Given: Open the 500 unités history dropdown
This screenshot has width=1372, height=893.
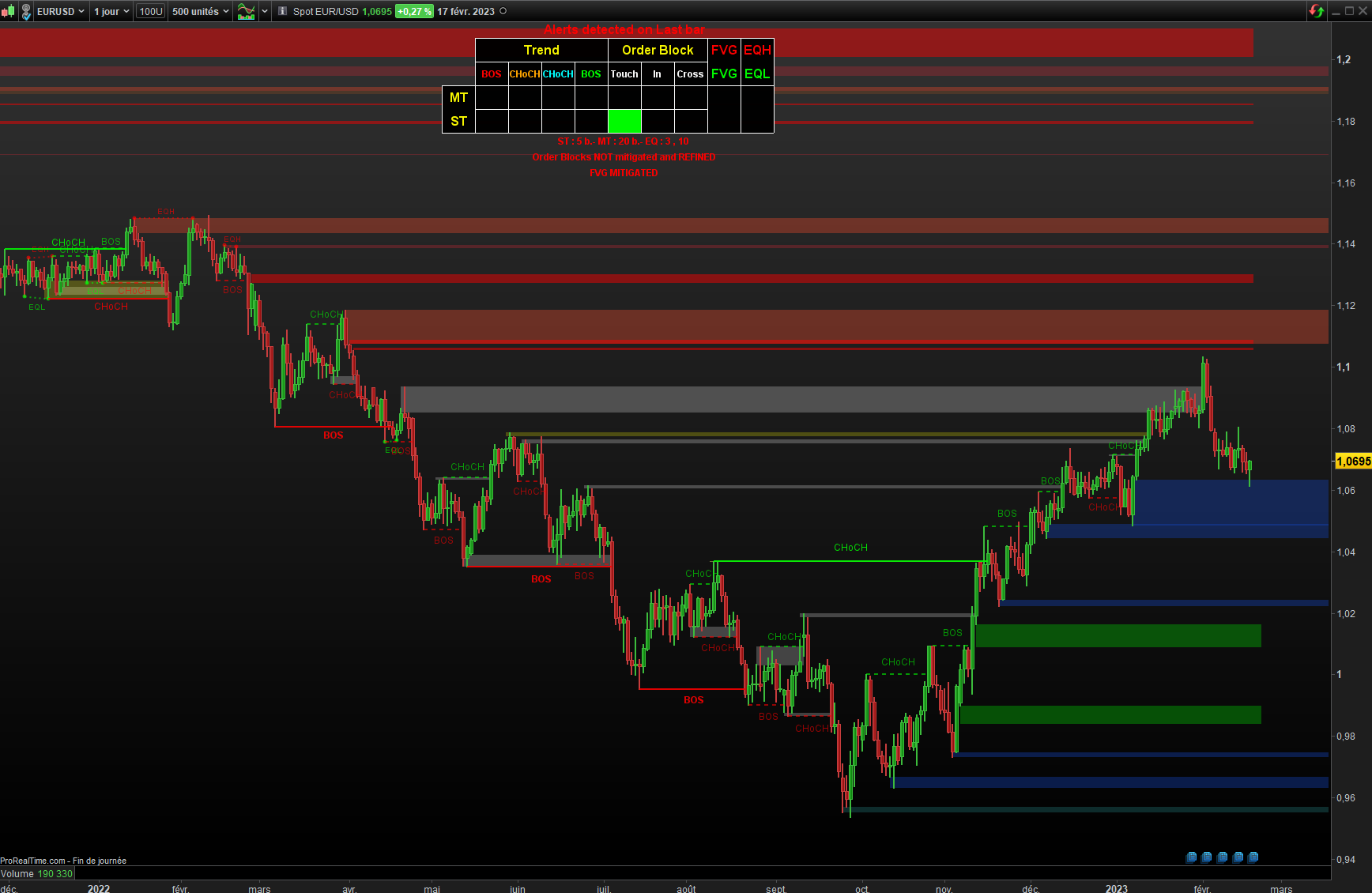Looking at the screenshot, I should [x=201, y=11].
